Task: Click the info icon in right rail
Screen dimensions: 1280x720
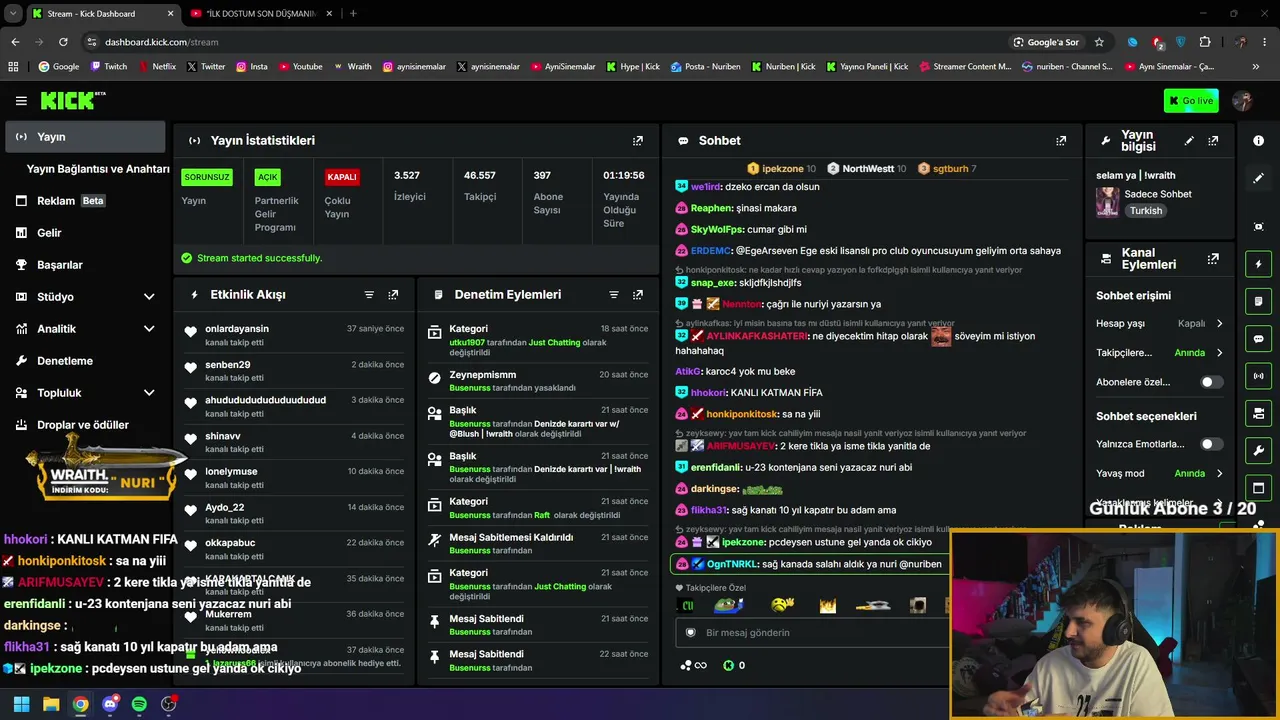Action: pyautogui.click(x=1259, y=141)
